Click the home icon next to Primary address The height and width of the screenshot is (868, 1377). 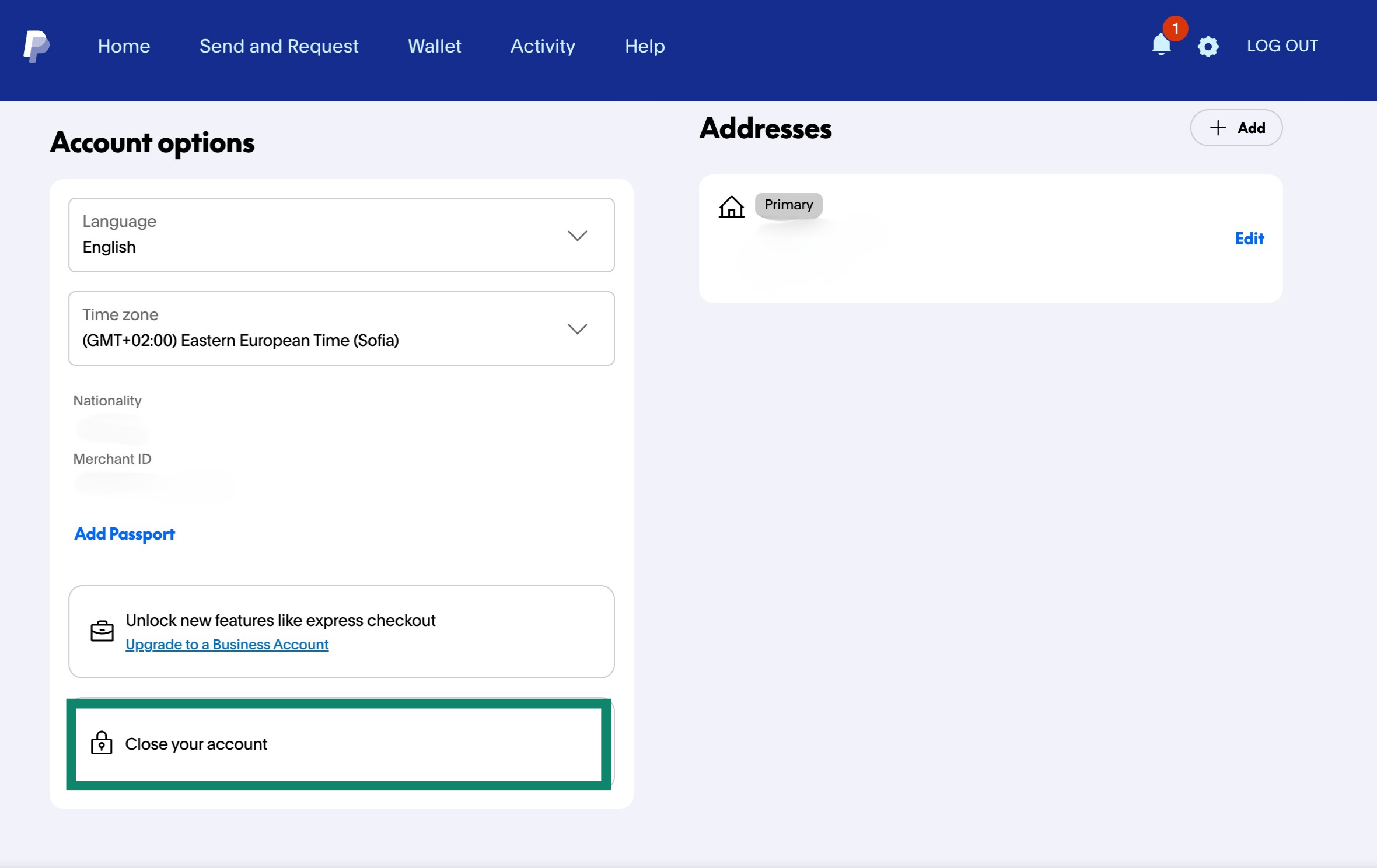coord(731,206)
